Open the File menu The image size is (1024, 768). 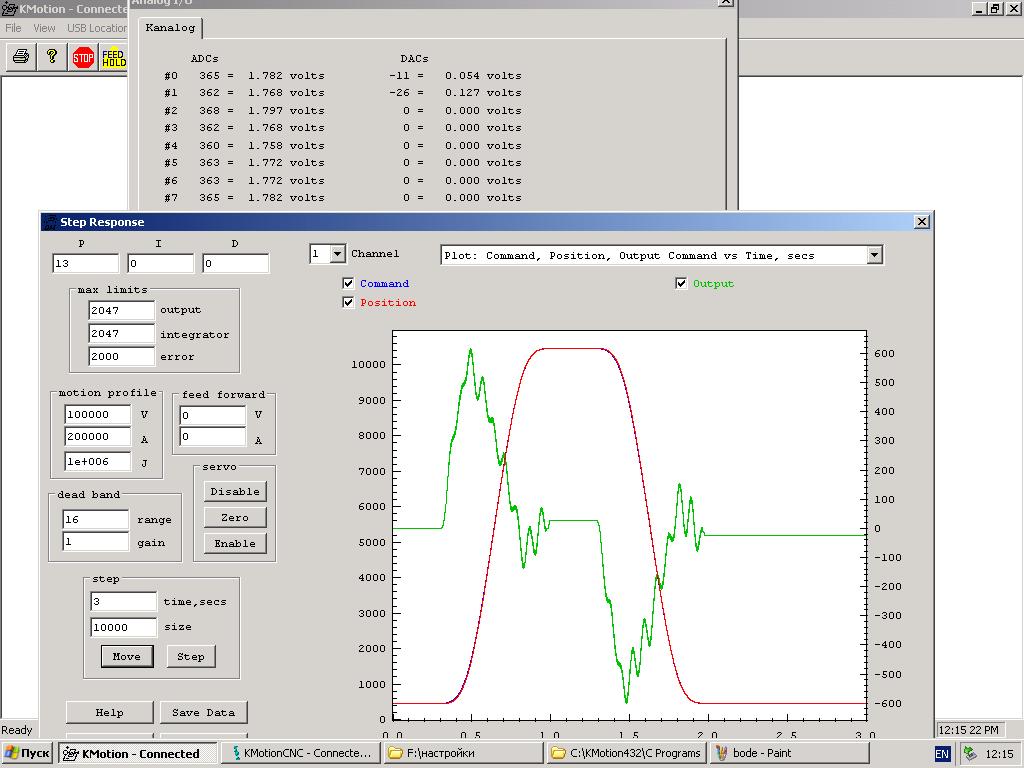click(x=14, y=28)
